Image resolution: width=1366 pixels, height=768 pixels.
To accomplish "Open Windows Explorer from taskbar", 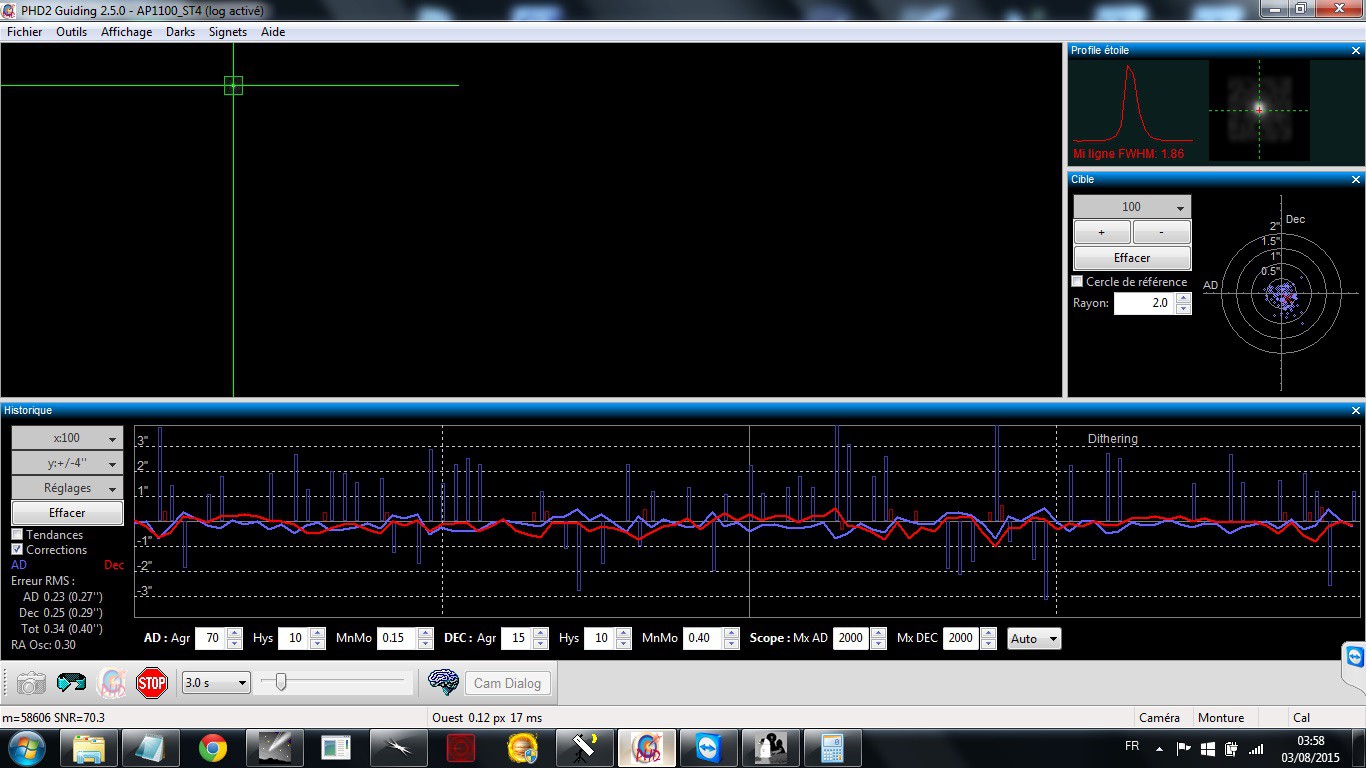I will click(x=89, y=748).
